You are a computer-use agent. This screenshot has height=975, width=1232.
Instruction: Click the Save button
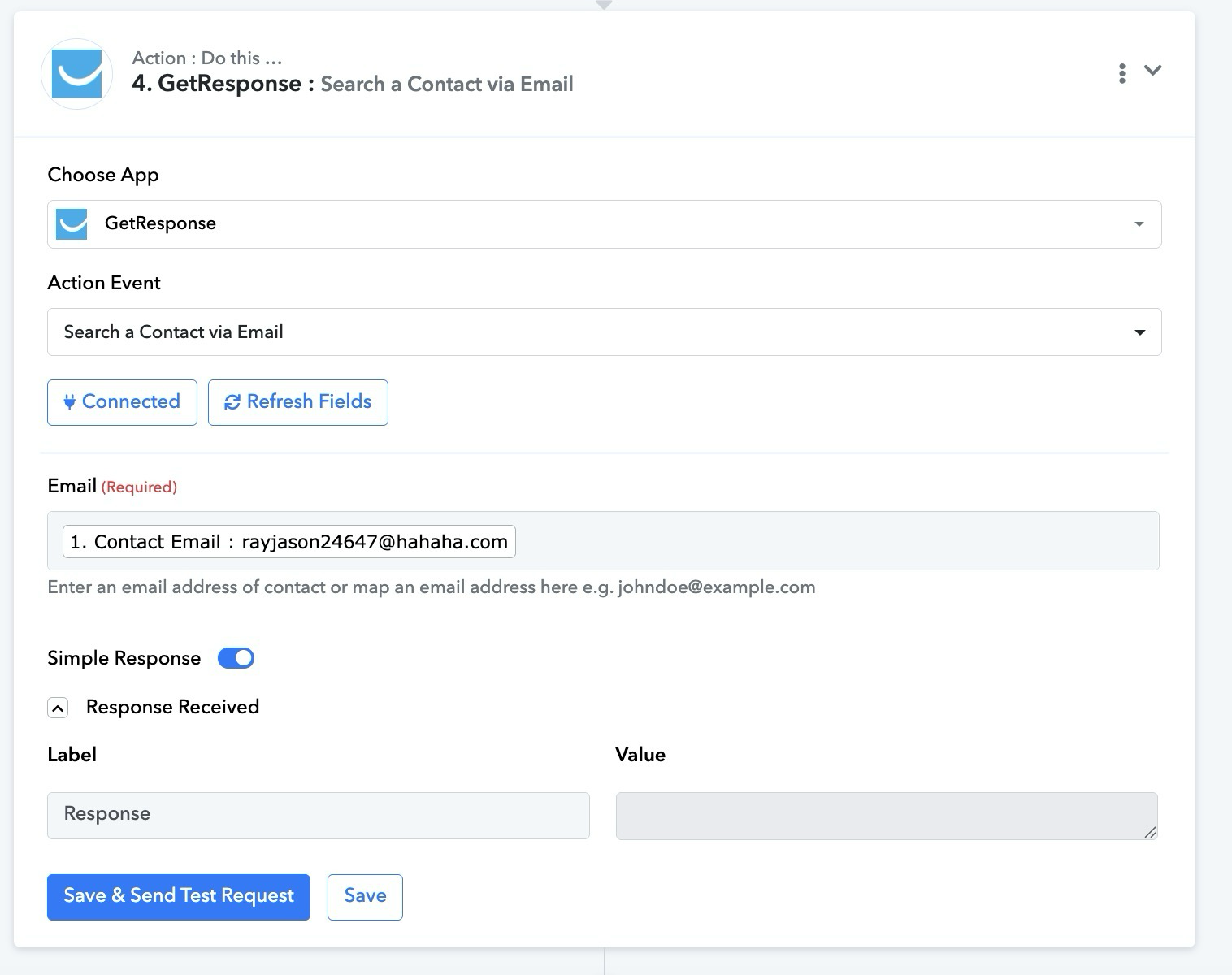pyautogui.click(x=365, y=897)
